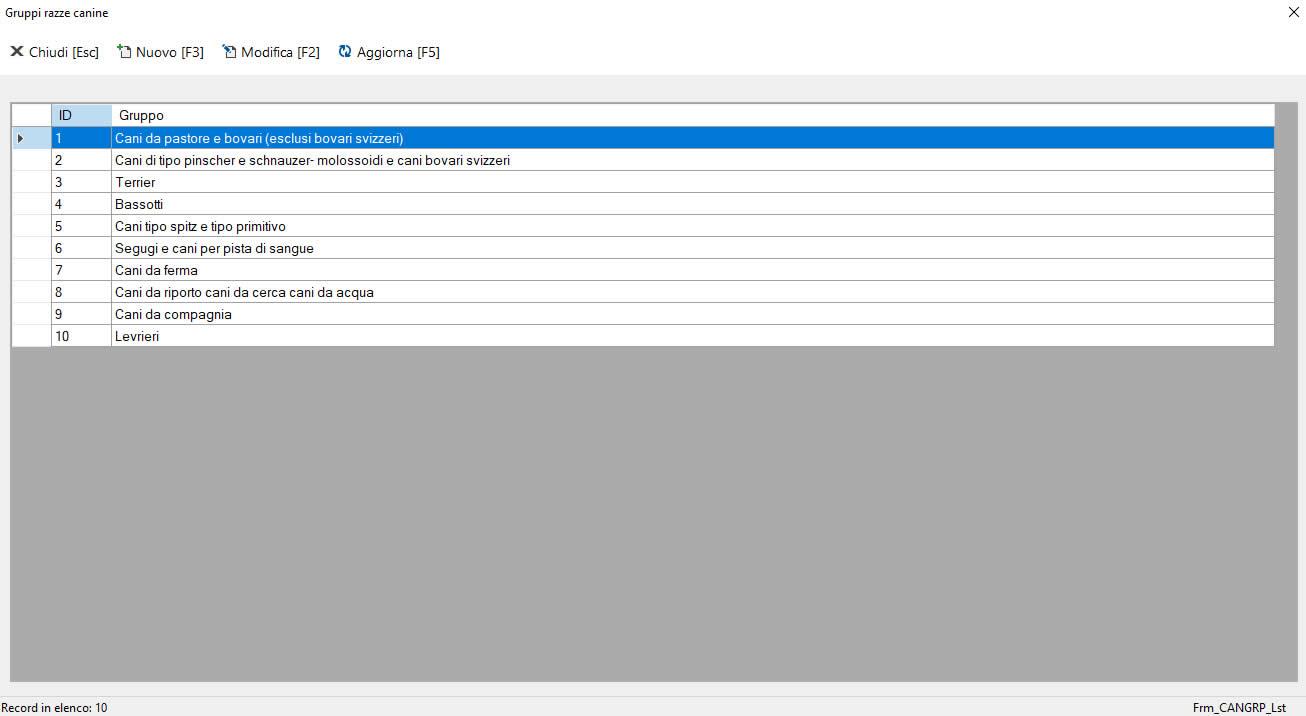The width and height of the screenshot is (1306, 716).
Task: Click the Nuovo new-record icon
Action: click(125, 51)
